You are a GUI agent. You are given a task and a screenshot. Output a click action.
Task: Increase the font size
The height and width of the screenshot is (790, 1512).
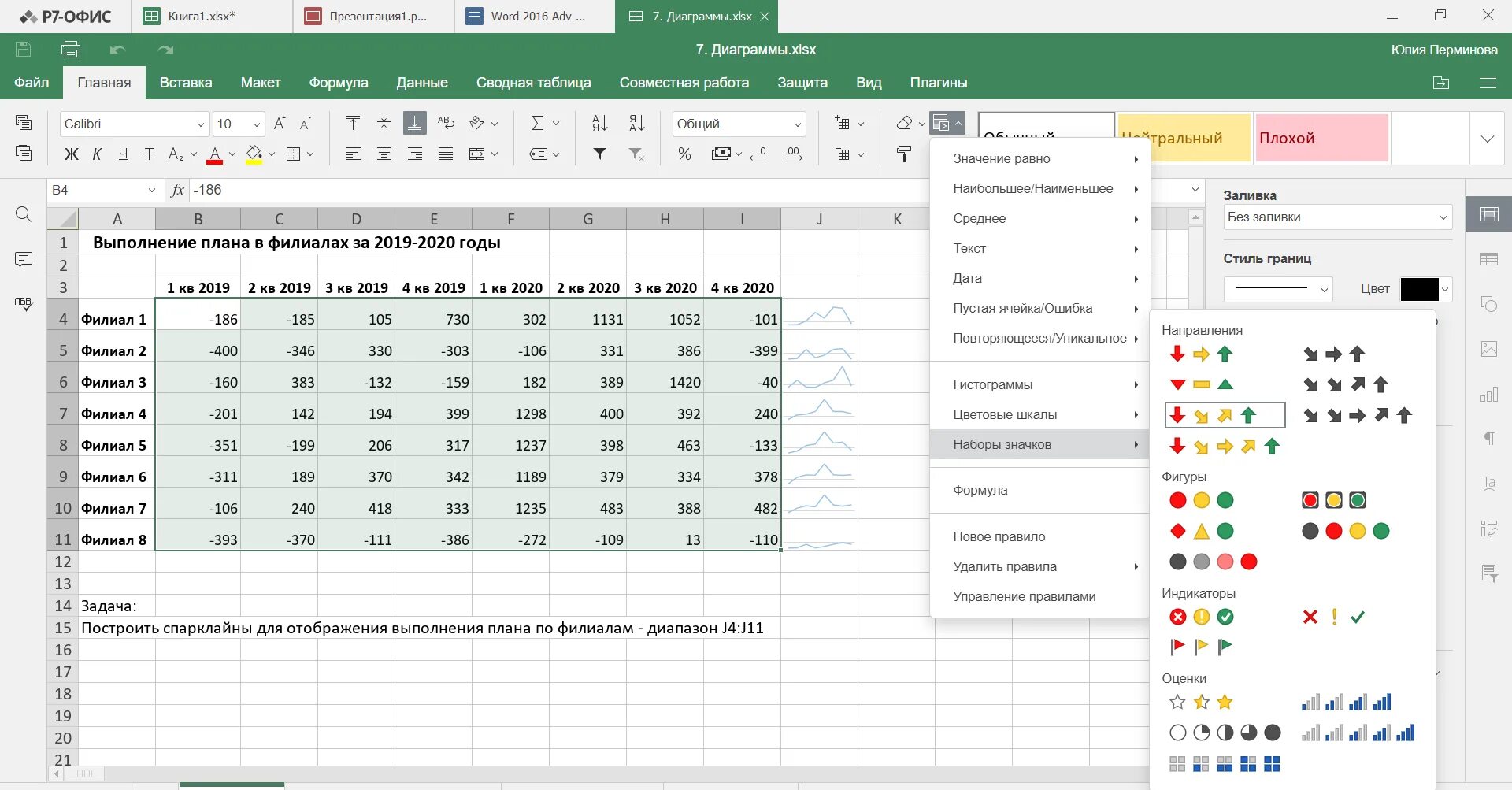point(280,124)
